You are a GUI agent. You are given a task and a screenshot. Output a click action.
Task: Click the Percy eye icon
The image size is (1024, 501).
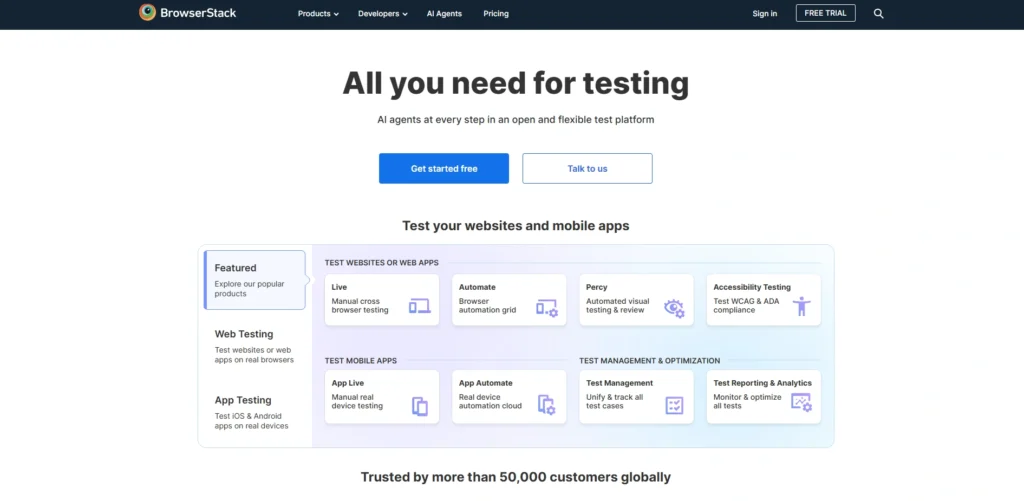tap(674, 308)
